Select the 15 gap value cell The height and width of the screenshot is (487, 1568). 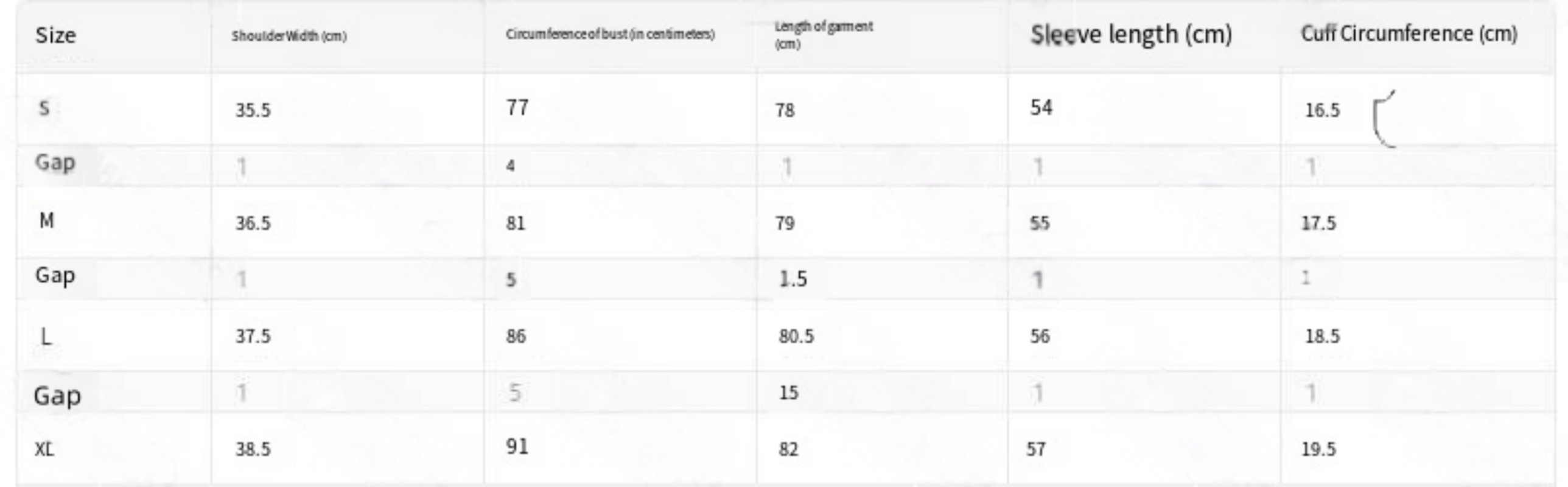pyautogui.click(x=788, y=393)
